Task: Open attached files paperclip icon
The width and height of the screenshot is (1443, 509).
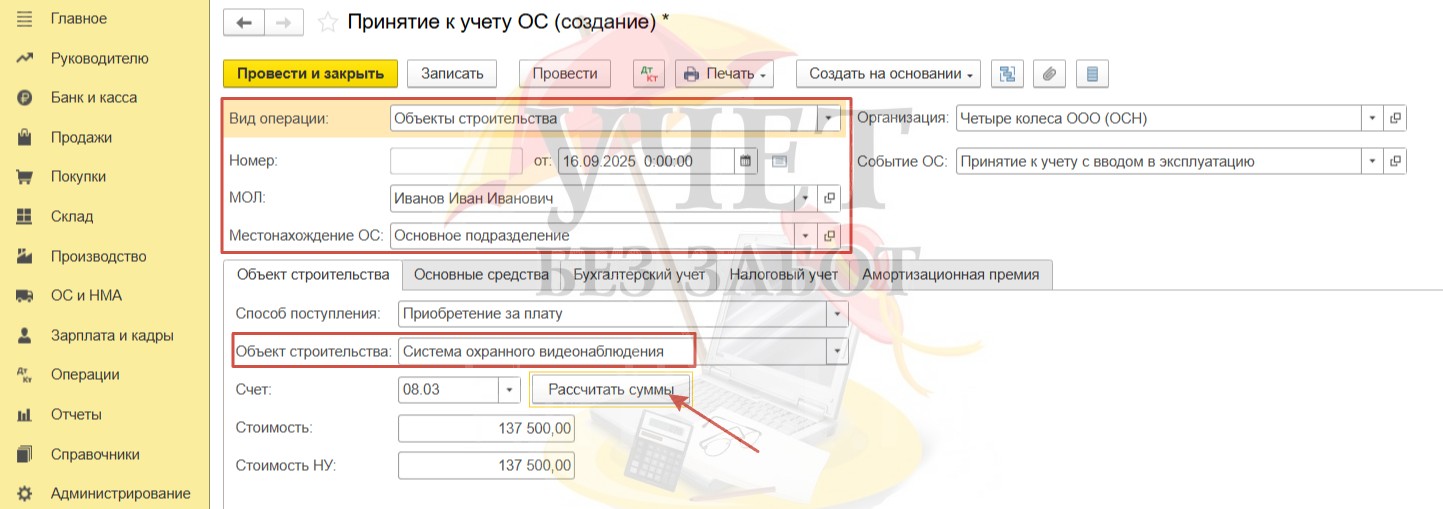Action: [x=1049, y=74]
